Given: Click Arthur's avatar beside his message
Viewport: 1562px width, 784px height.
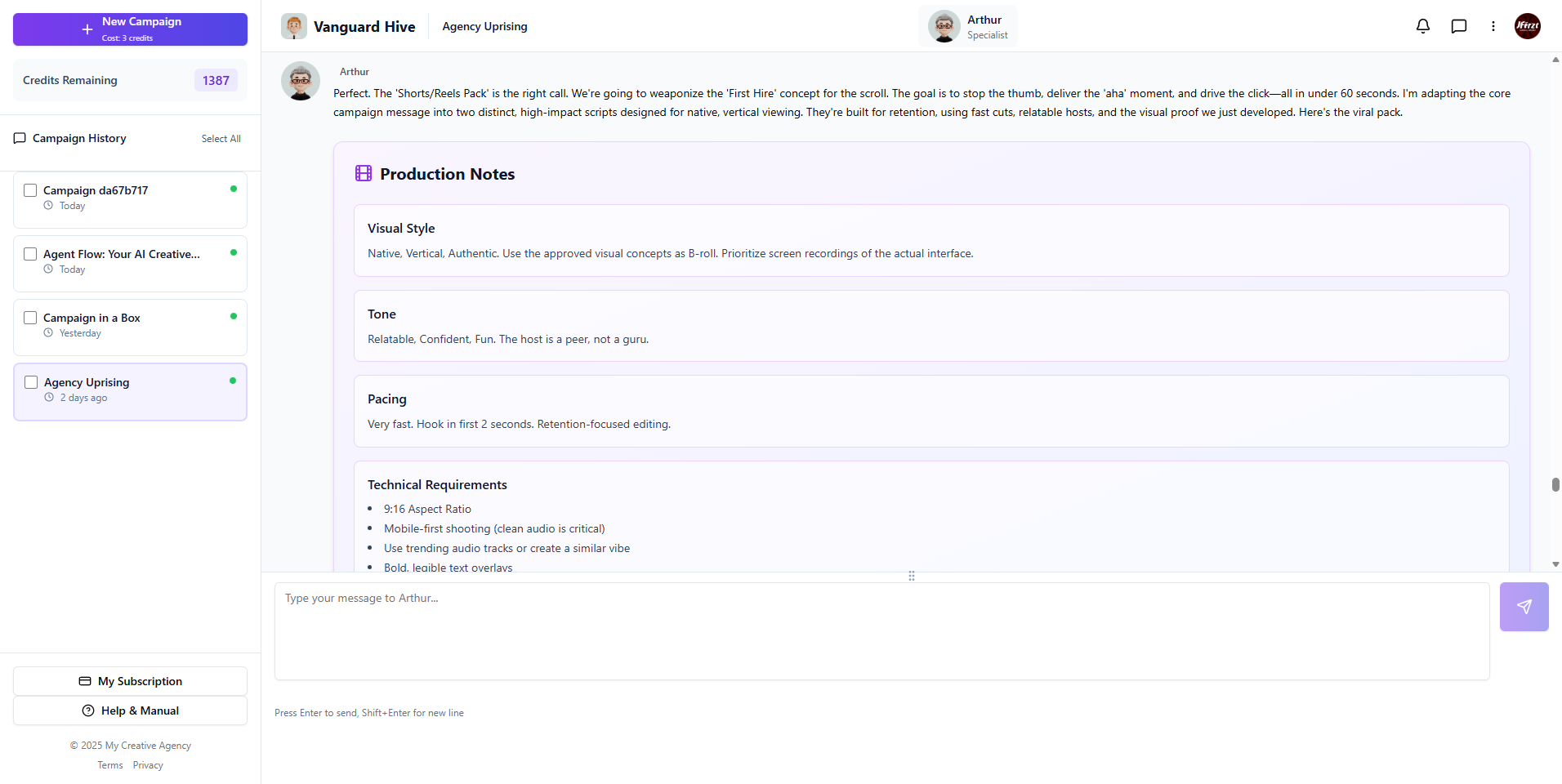Looking at the screenshot, I should [300, 81].
